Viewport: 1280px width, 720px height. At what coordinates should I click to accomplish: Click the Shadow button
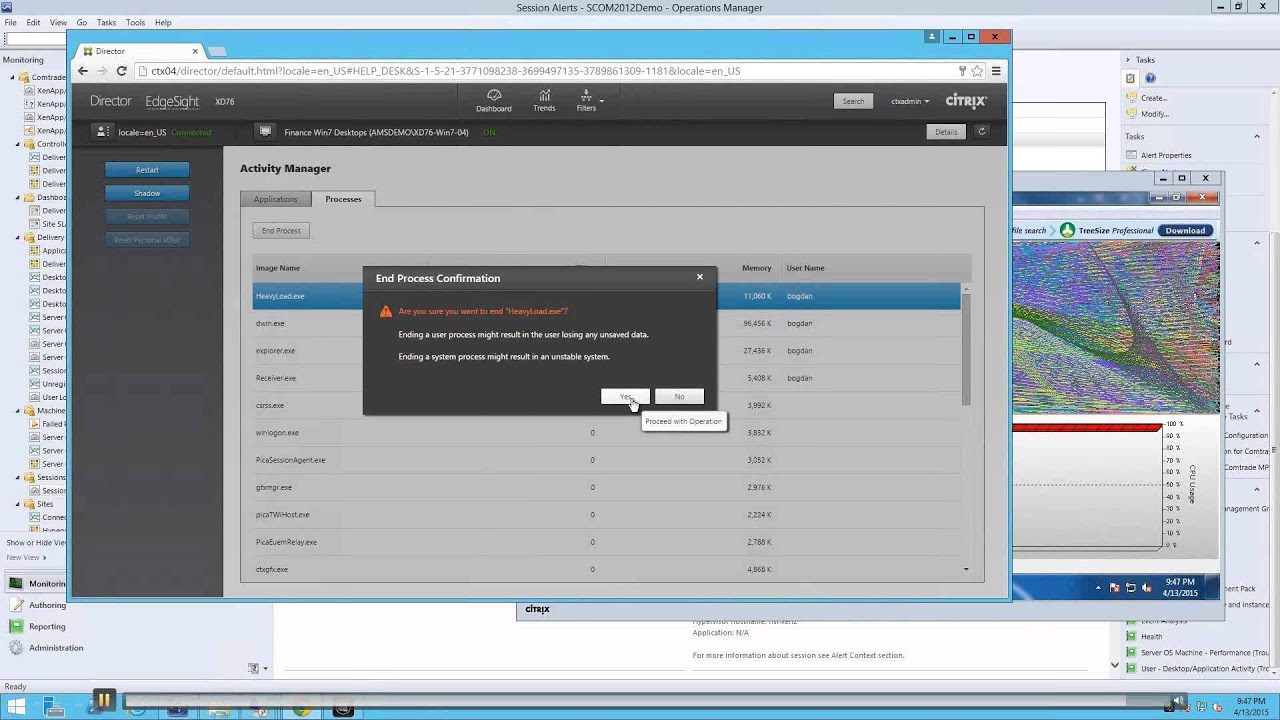(147, 193)
